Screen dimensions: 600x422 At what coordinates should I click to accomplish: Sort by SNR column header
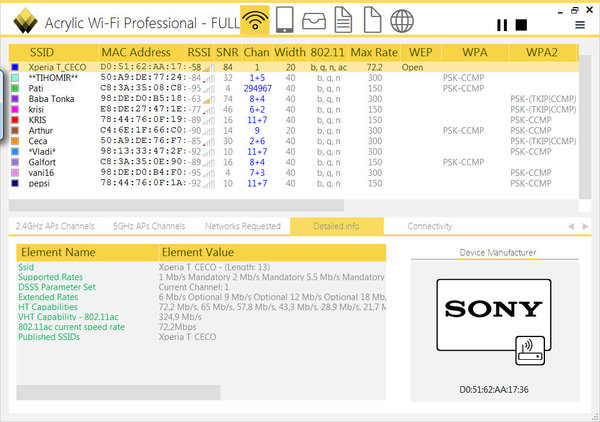tap(227, 52)
